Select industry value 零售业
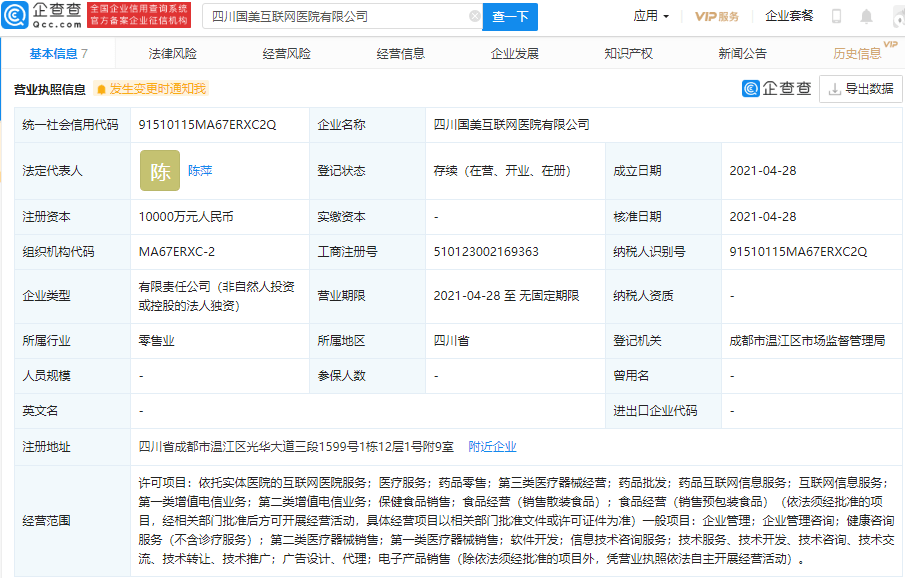 point(156,341)
